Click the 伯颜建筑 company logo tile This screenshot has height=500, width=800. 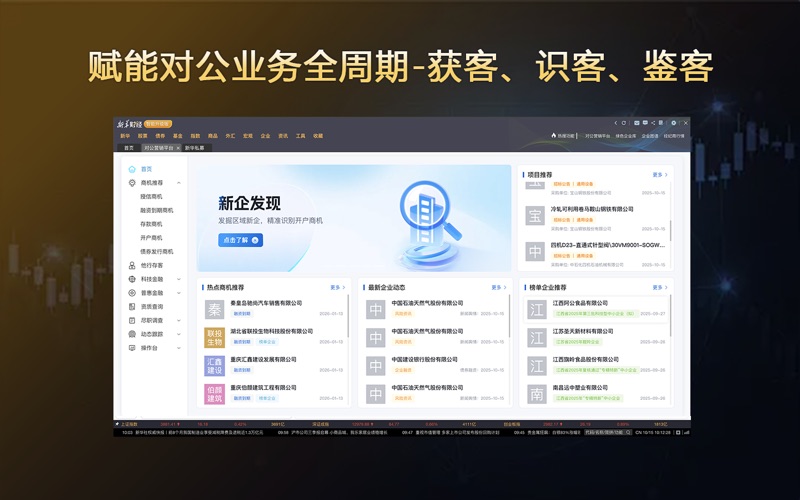point(214,394)
